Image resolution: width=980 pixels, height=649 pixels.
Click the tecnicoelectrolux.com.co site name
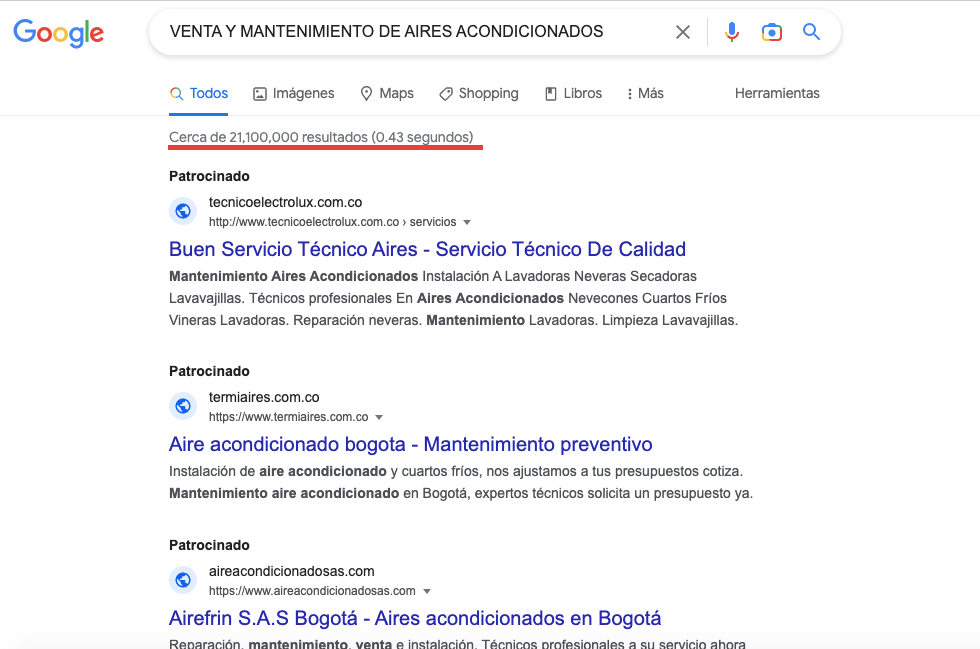click(x=286, y=203)
